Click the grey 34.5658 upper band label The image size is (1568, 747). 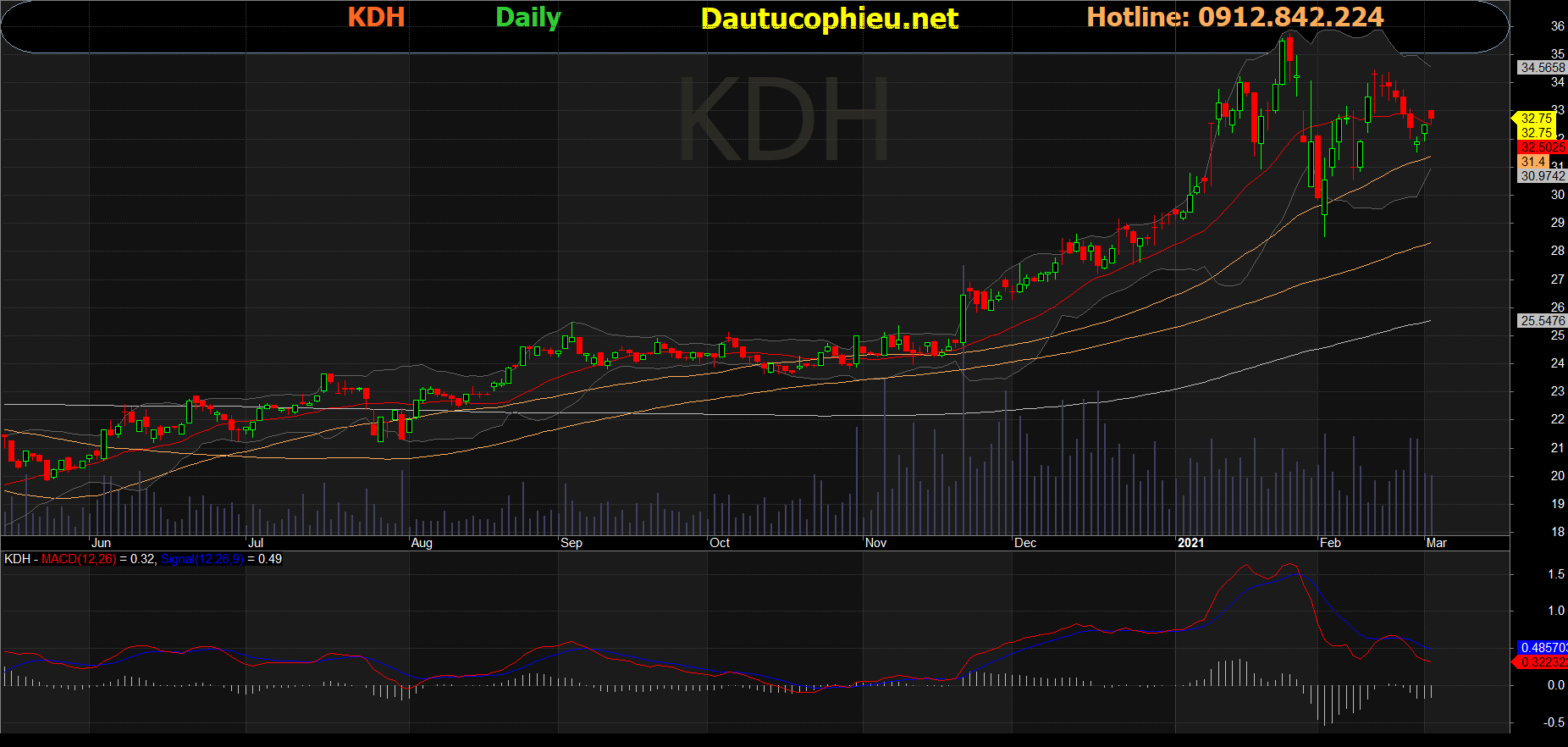(1542, 68)
